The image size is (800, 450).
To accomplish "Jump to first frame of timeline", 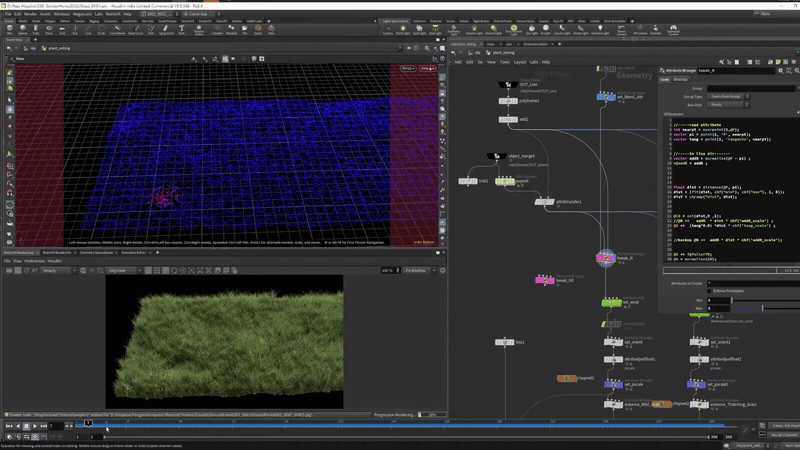I will [x=8, y=426].
